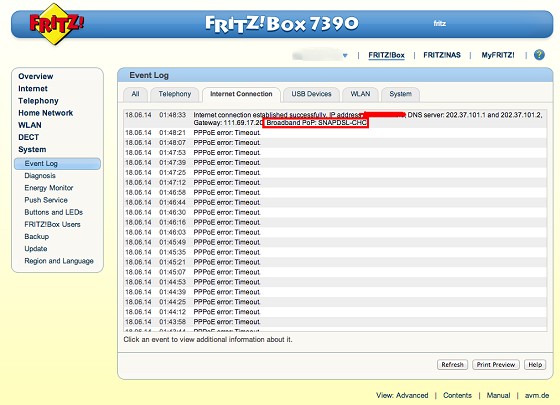The image size is (560, 405).
Task: Open Update under System
Action: pos(36,249)
